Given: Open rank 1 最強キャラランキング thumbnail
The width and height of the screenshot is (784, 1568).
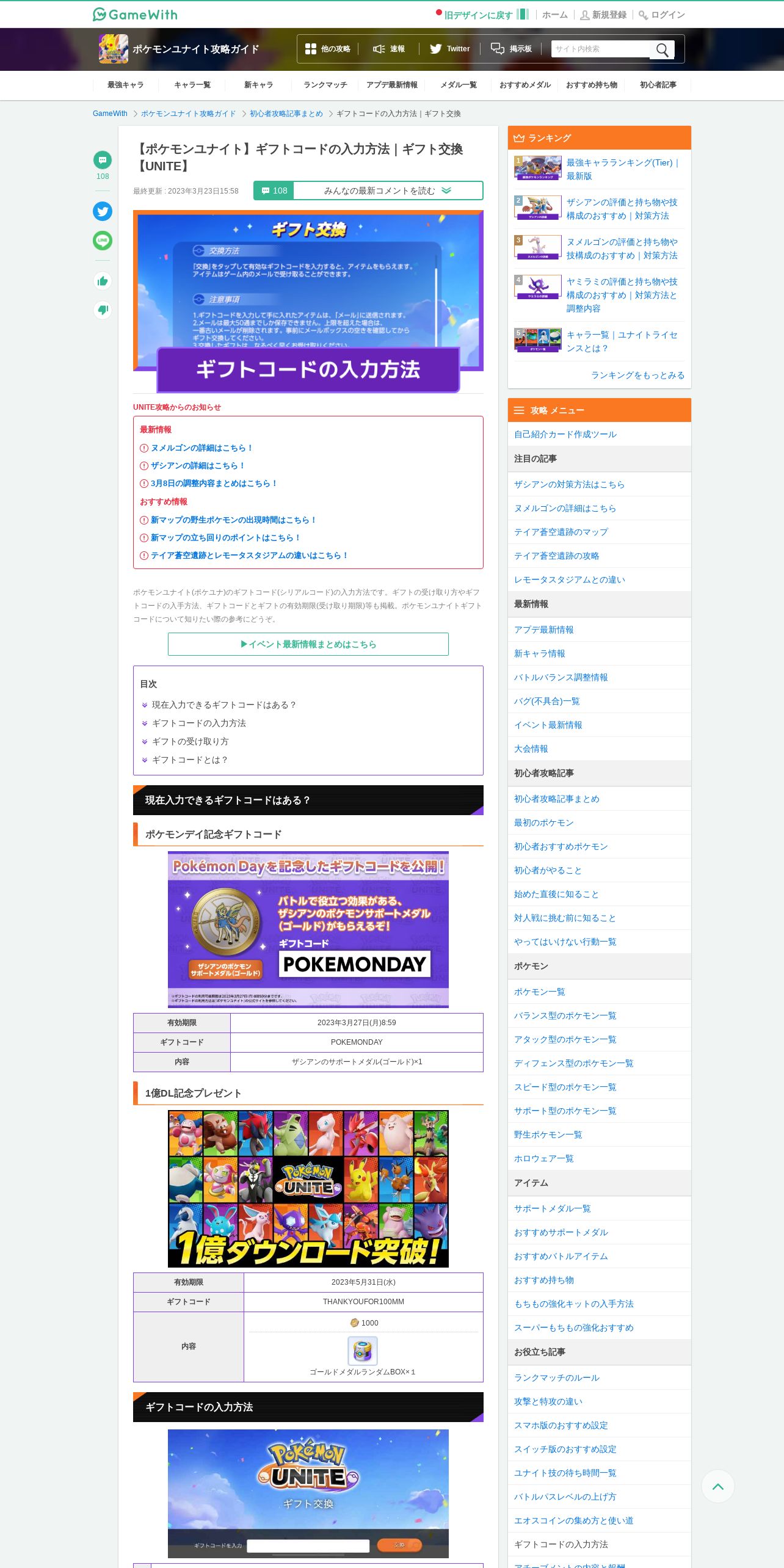Looking at the screenshot, I should (538, 168).
